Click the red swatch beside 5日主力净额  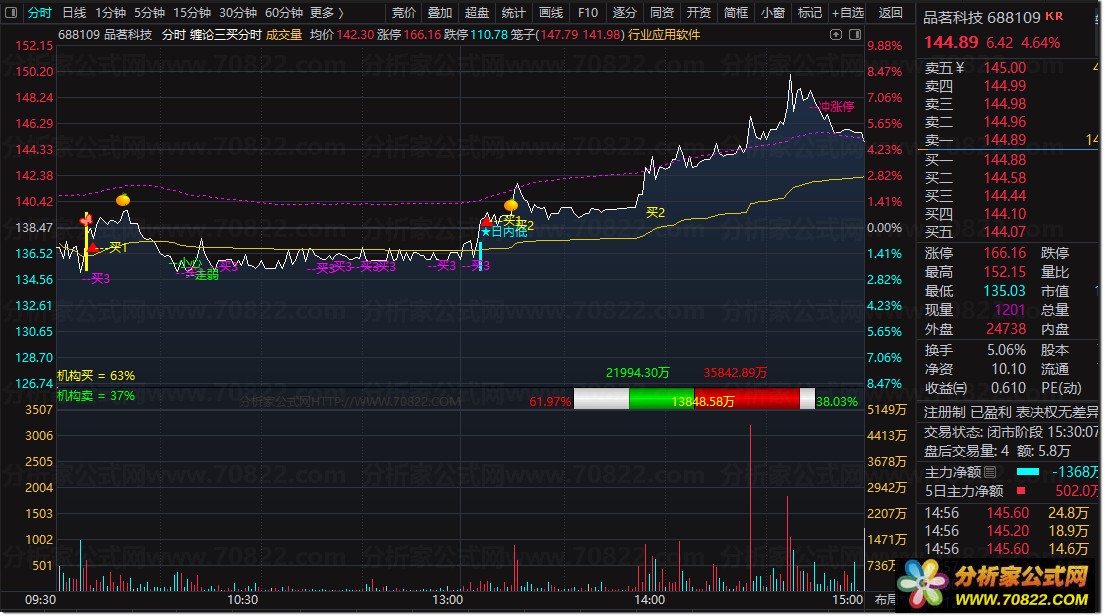[1021, 491]
